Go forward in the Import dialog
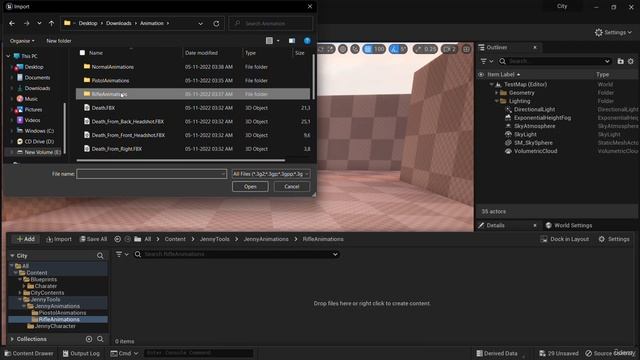 click(x=27, y=23)
